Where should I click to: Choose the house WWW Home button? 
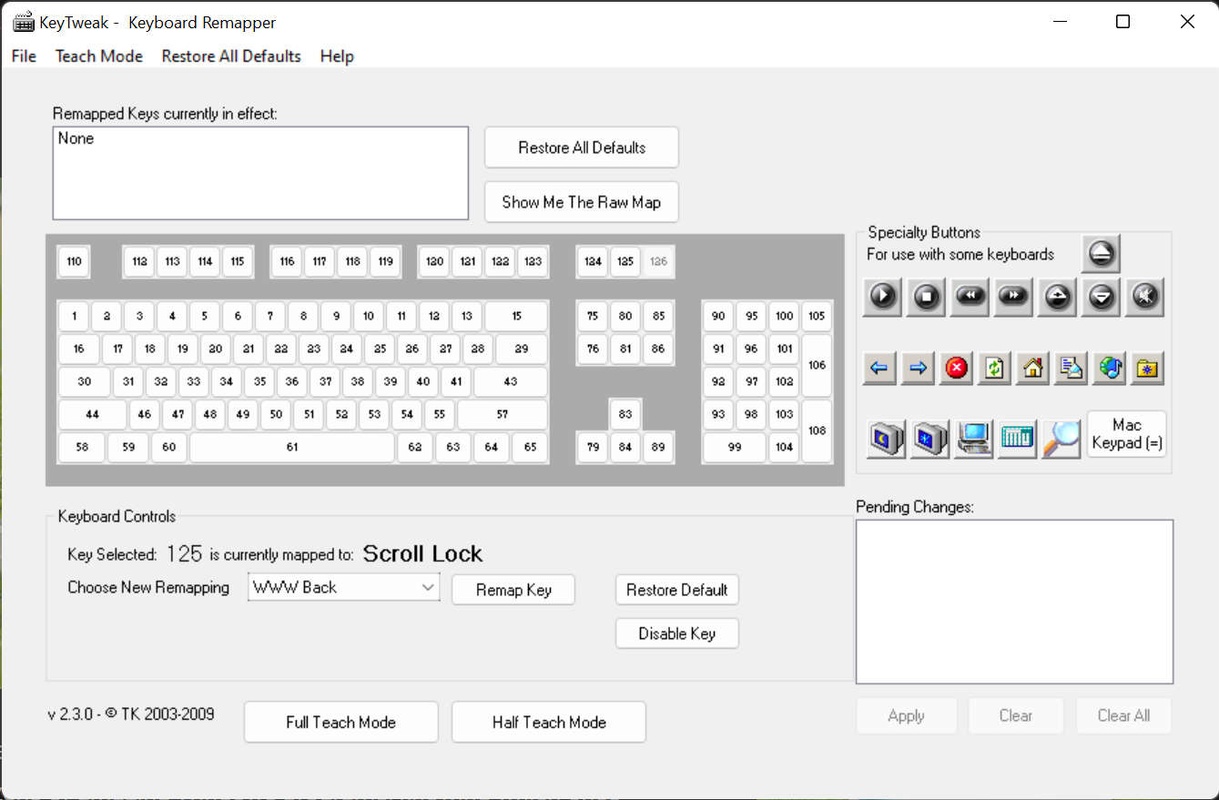[1033, 369]
